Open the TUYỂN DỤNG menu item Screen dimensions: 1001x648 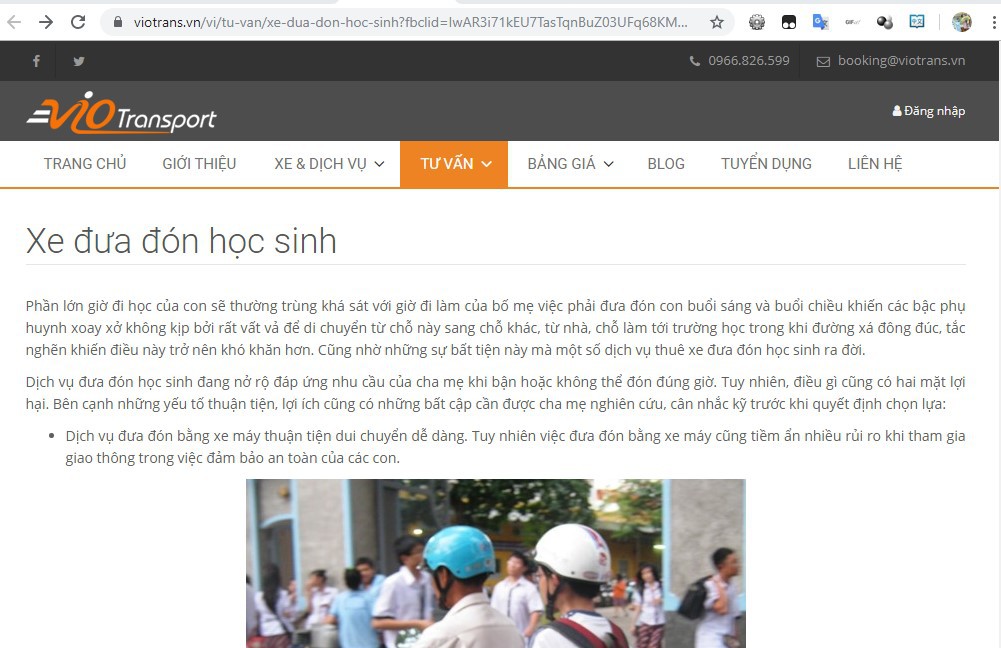tap(767, 163)
